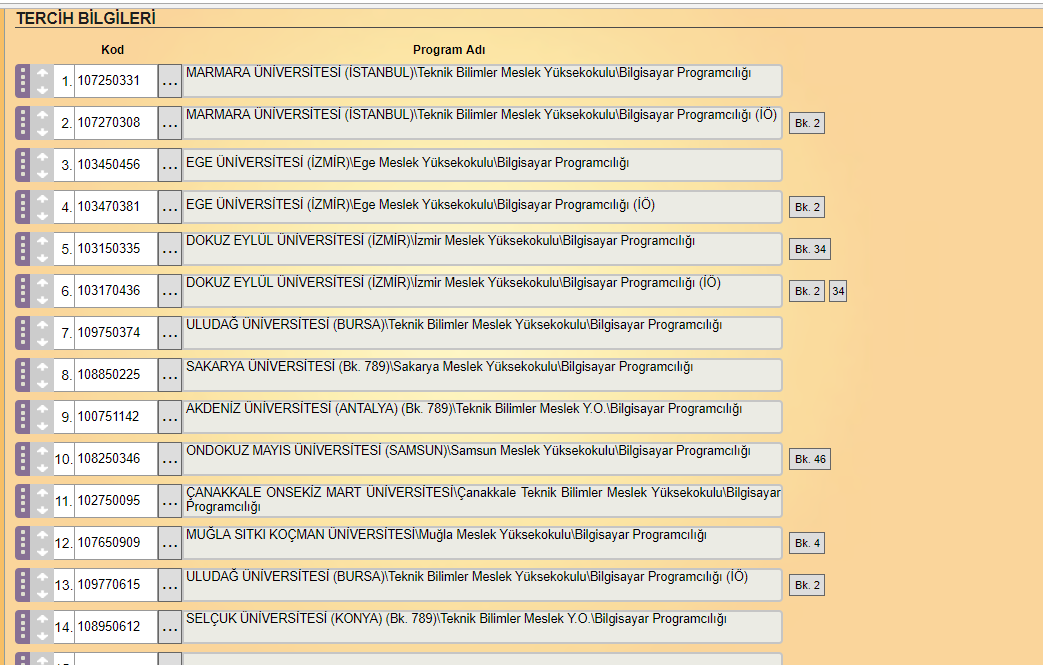Click the Selçuk Üniversitesi program name box
The height and width of the screenshot is (665, 1043).
pos(482,627)
